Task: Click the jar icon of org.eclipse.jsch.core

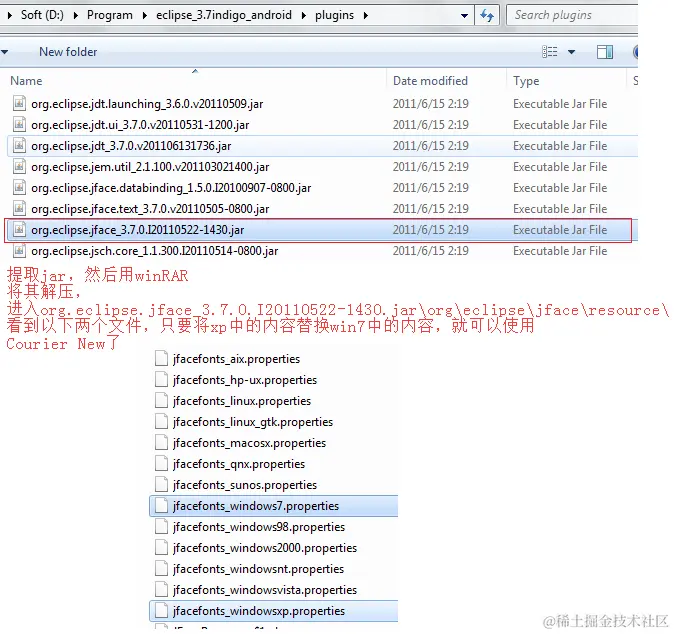Action: coord(19,251)
